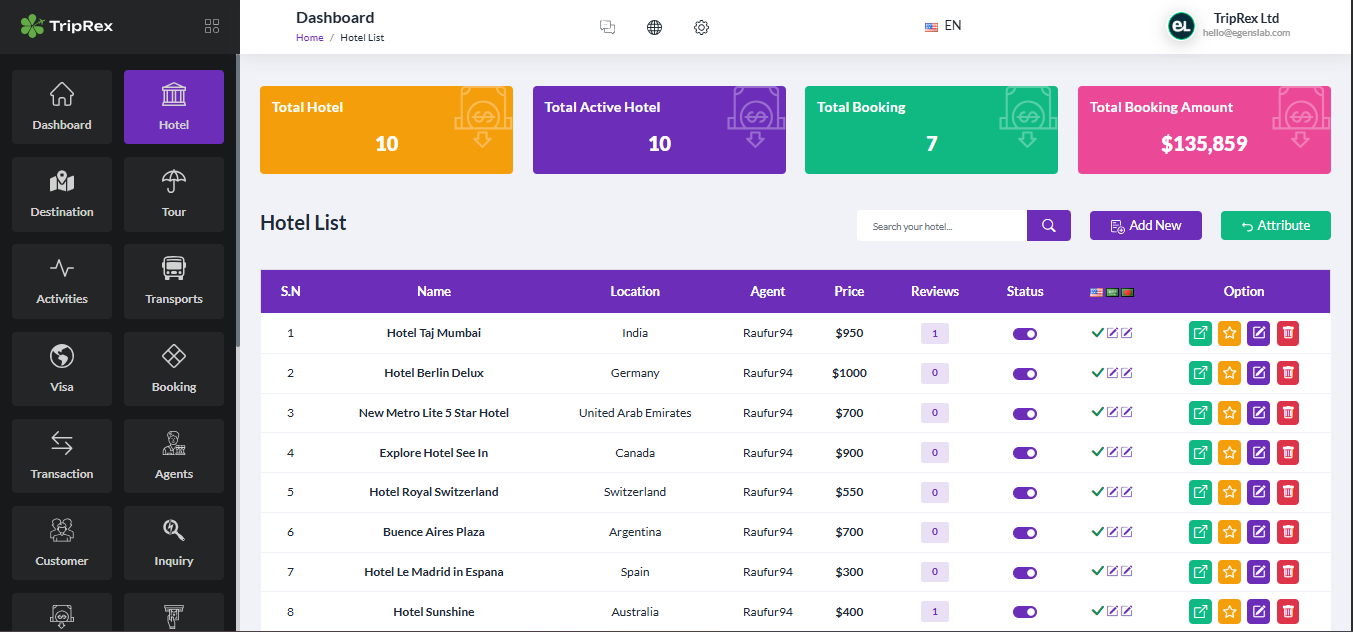
Task: Open the EN language selector
Action: coord(943,26)
